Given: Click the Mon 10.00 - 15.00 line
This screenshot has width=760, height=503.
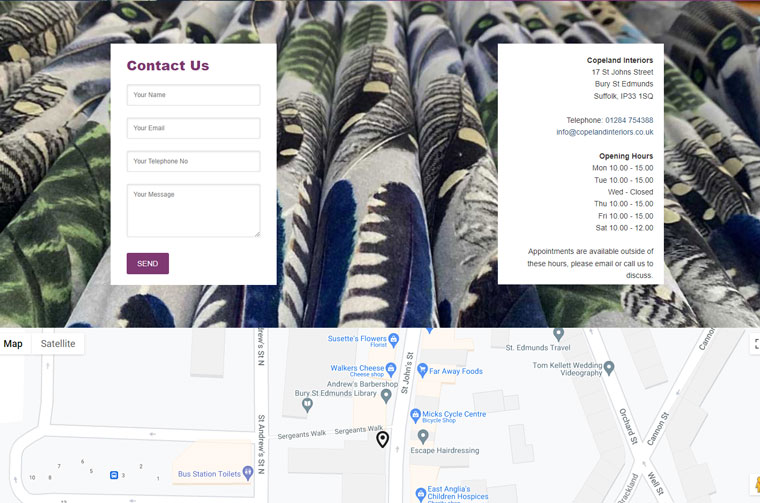Looking at the screenshot, I should tap(622, 168).
